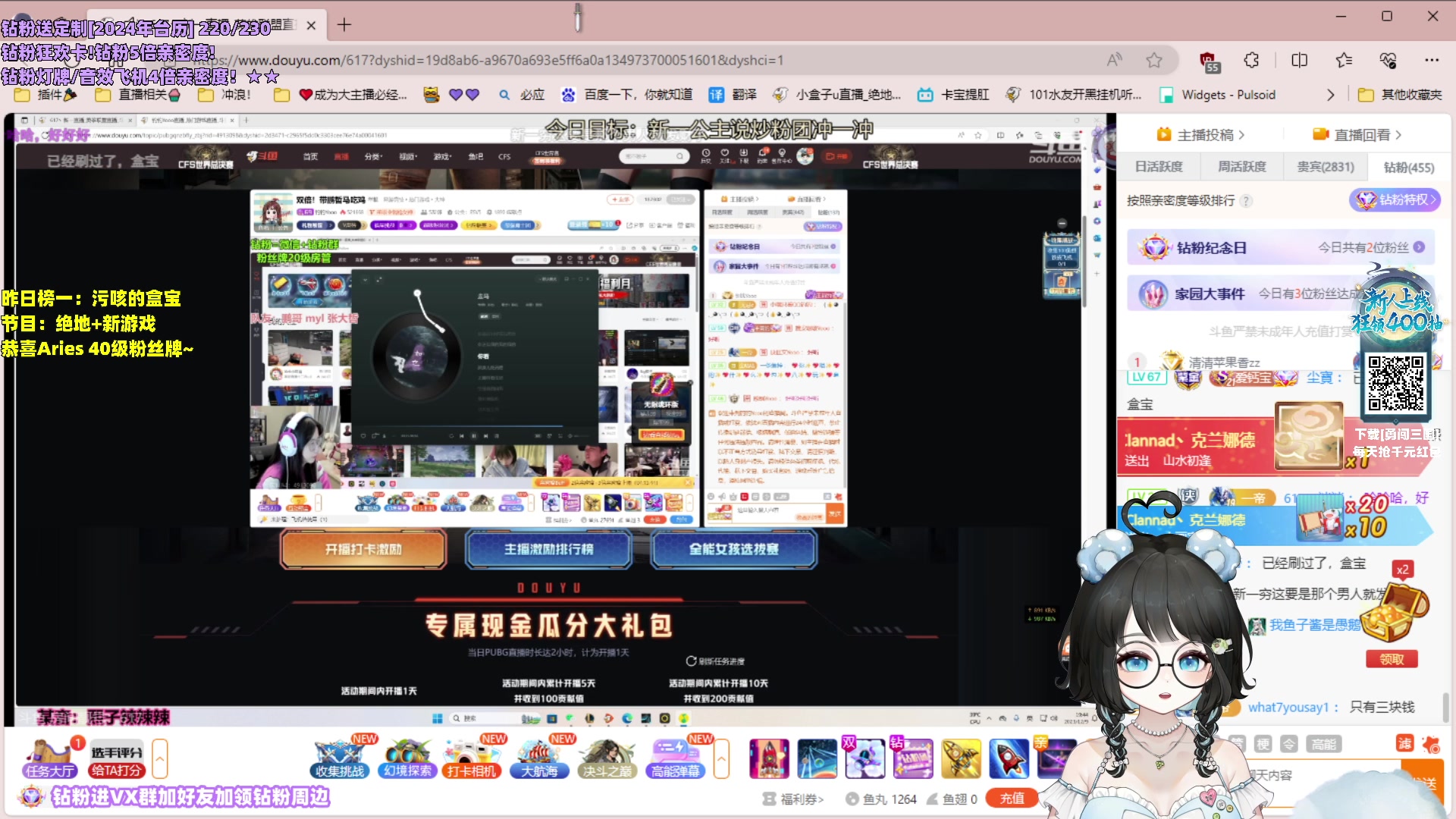
Task: Open the 任务大厅 (Task Hall) icon
Action: 49,758
